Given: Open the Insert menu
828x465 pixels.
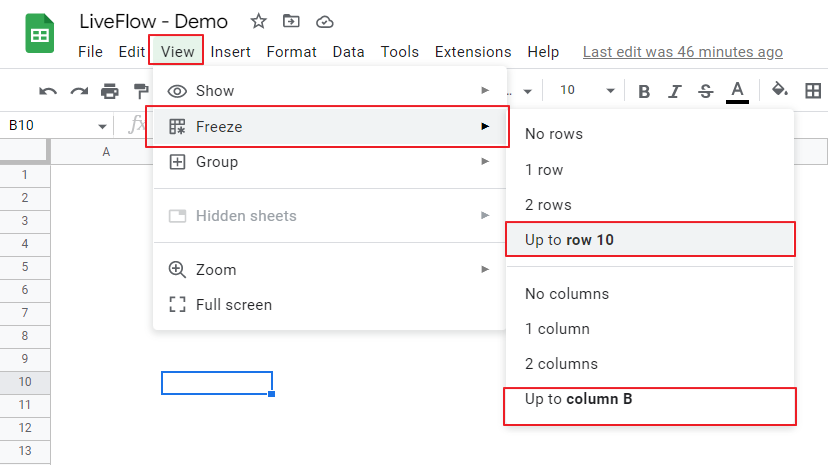Looking at the screenshot, I should pos(230,52).
